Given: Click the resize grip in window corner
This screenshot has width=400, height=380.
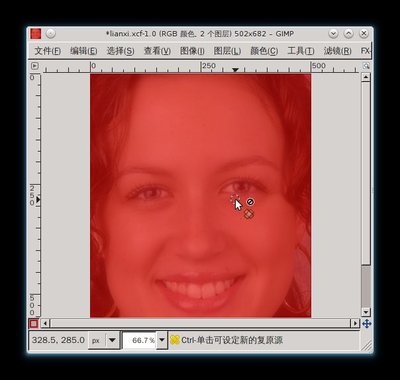Looking at the screenshot, I should coord(367,346).
